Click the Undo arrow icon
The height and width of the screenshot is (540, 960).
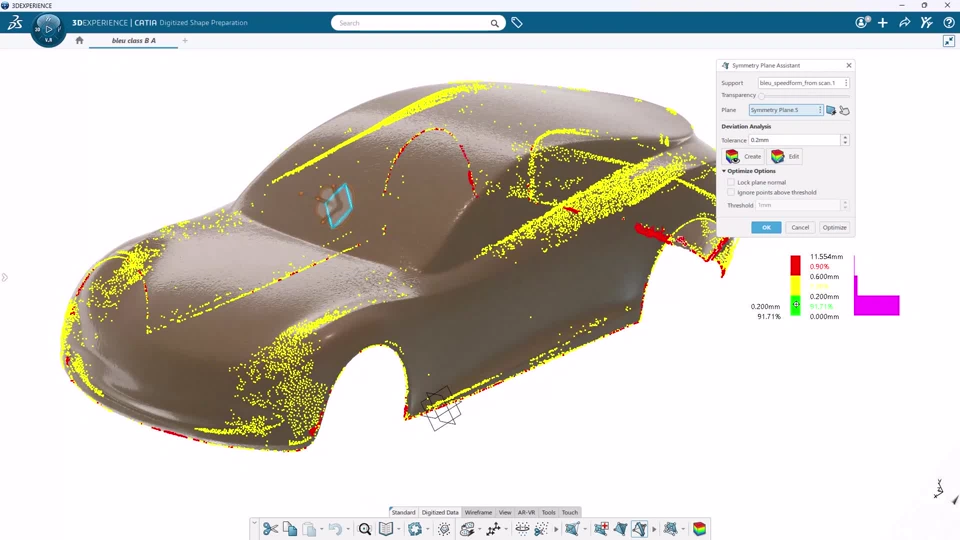tap(335, 529)
